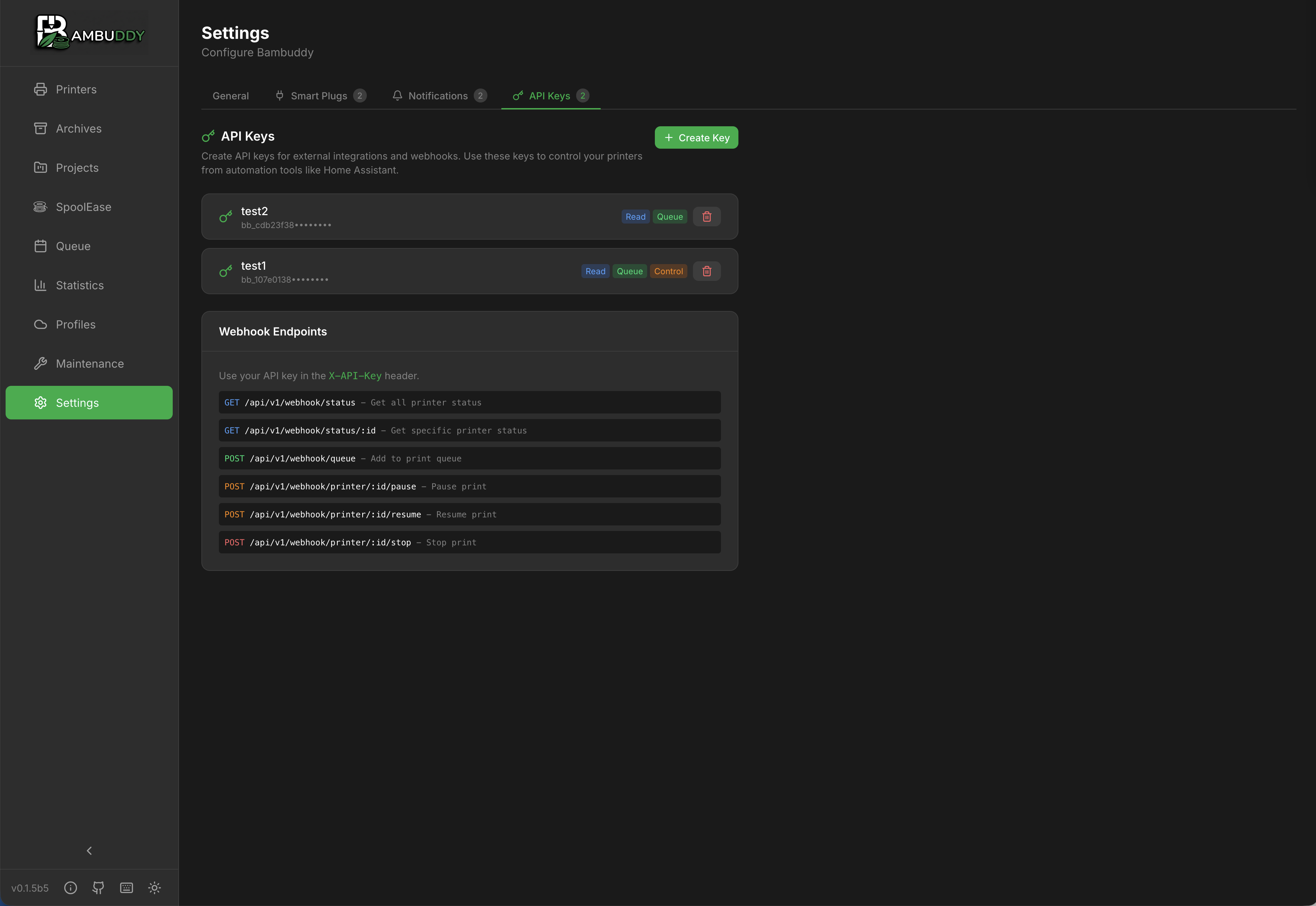Click the Create Key button
Image resolution: width=1316 pixels, height=906 pixels.
click(x=696, y=137)
